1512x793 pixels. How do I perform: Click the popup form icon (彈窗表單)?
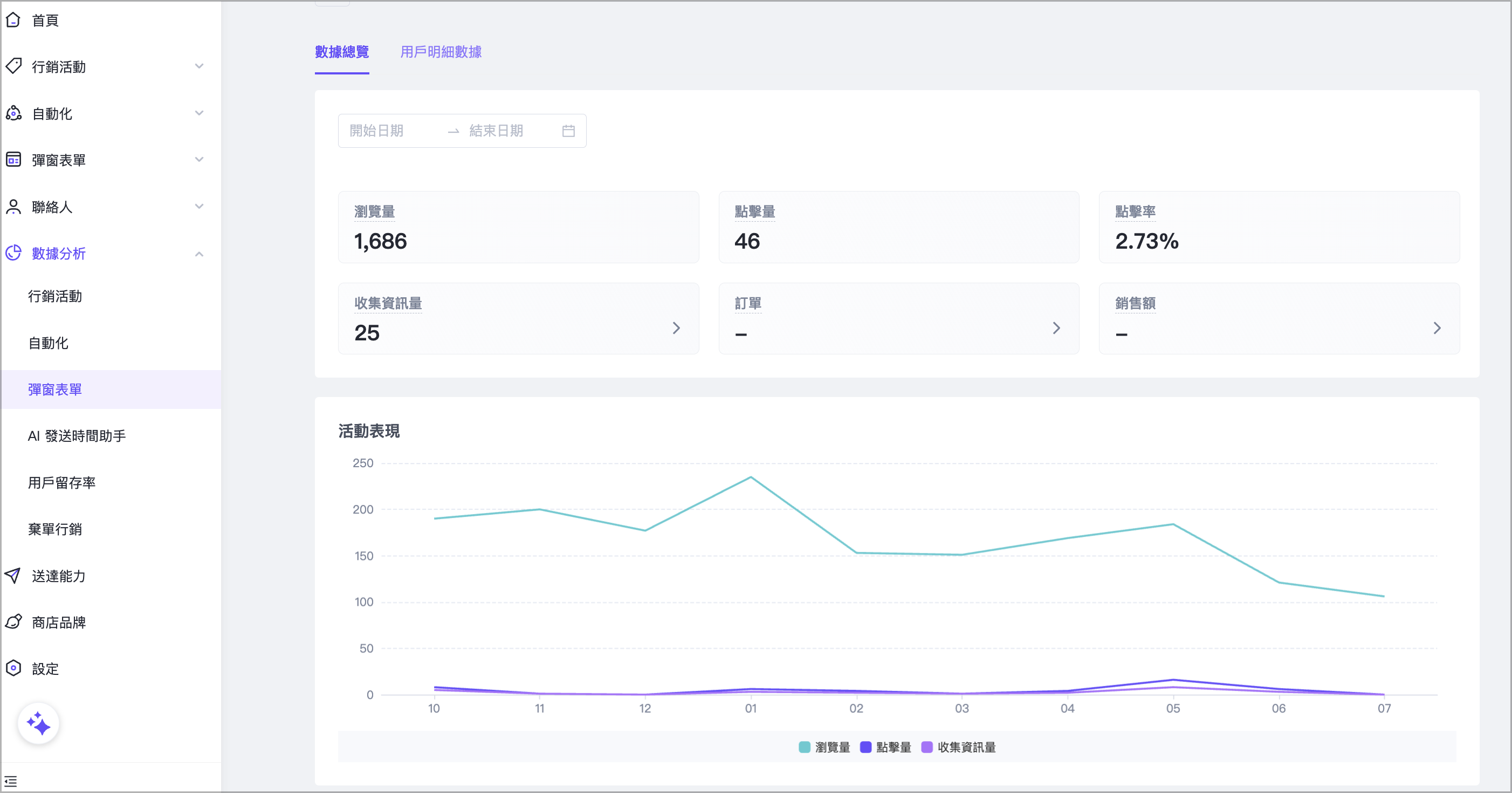coord(13,159)
